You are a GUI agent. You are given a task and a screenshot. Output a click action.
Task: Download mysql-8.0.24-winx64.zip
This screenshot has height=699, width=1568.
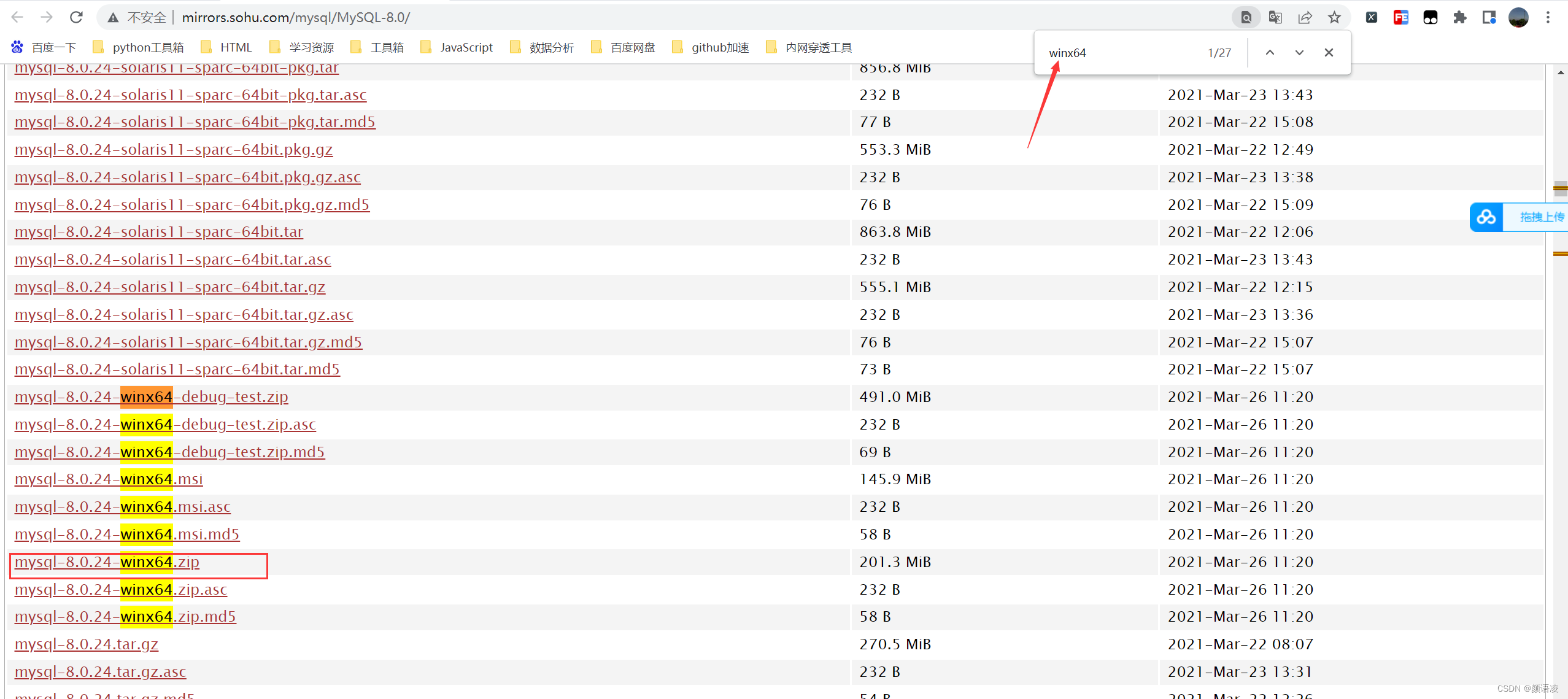coord(107,562)
